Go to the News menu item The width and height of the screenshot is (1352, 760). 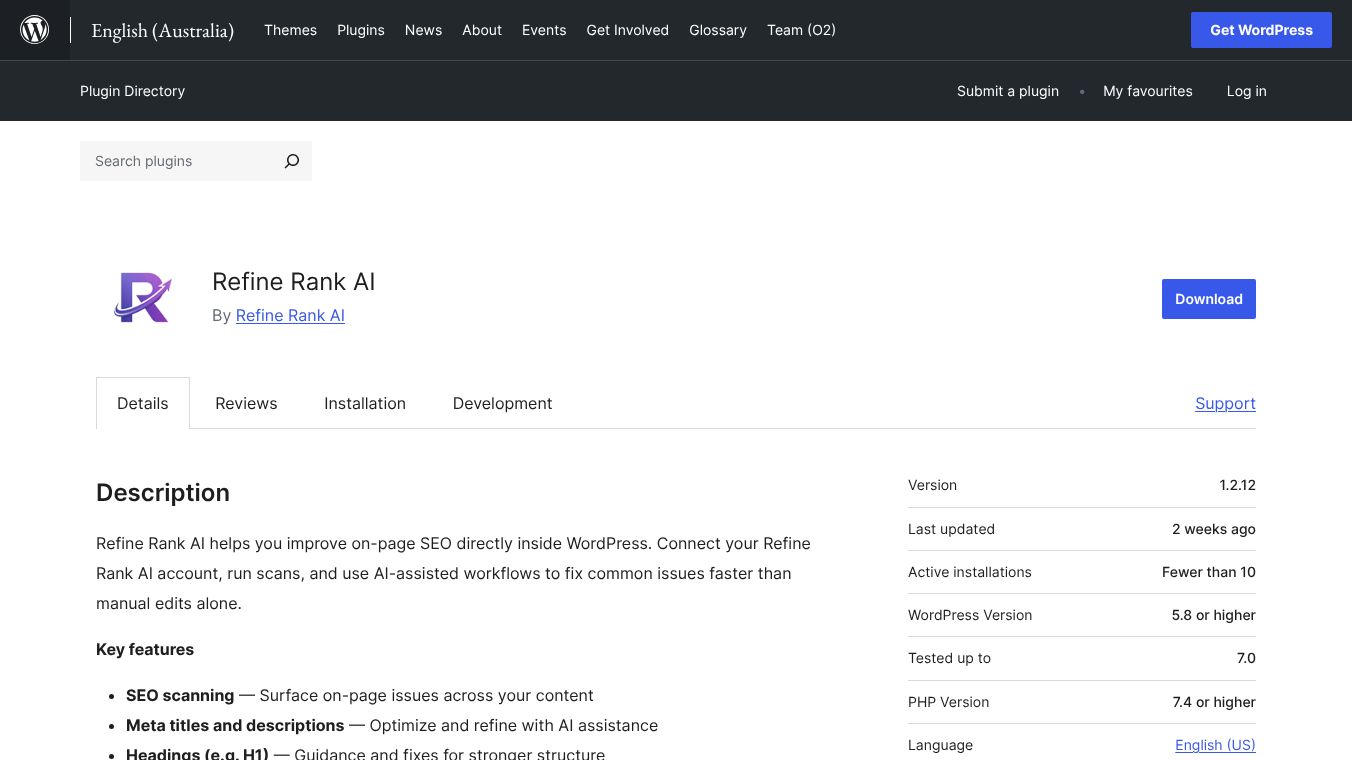423,30
